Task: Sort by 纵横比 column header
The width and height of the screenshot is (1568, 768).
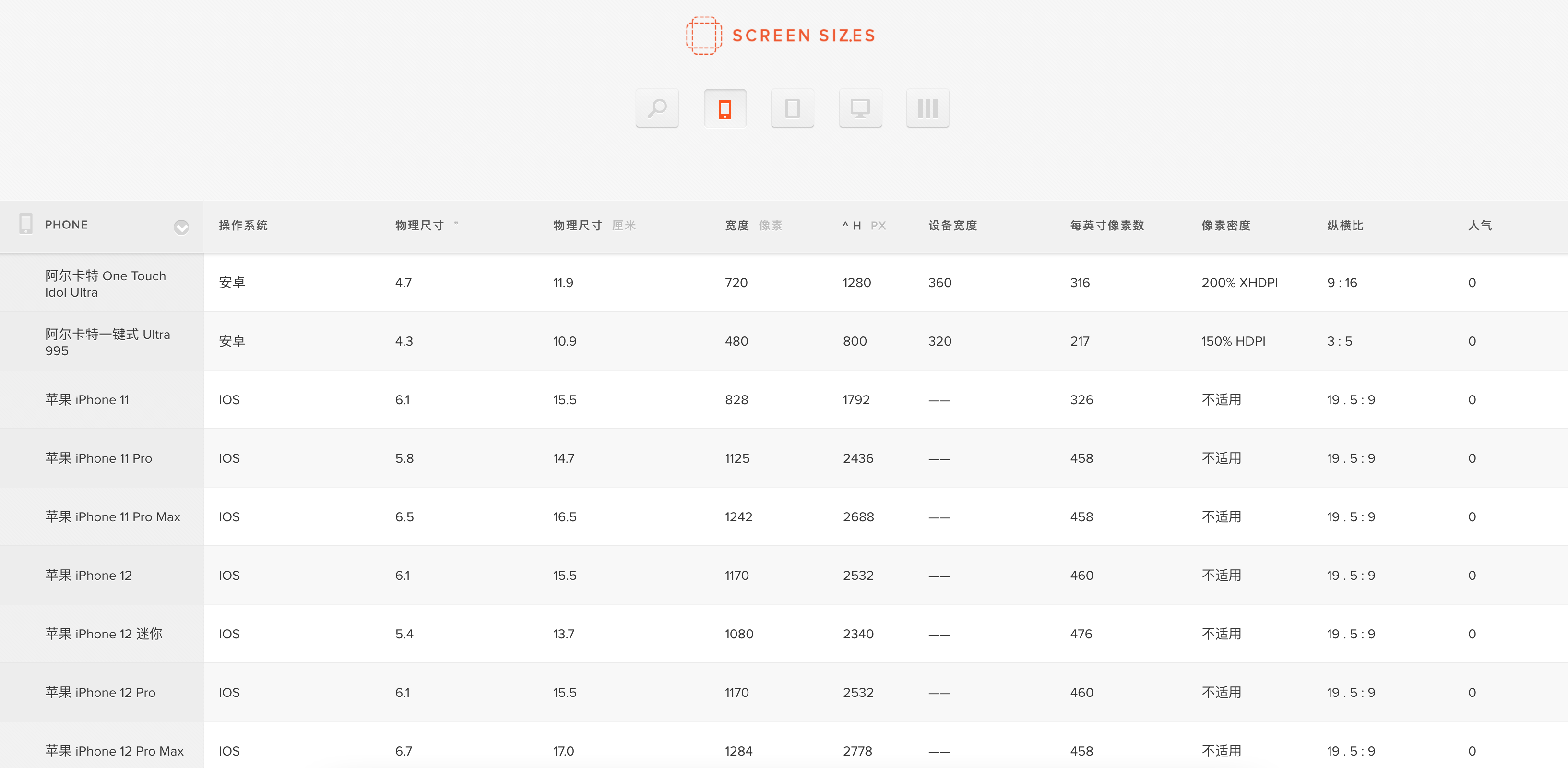Action: [x=1344, y=225]
